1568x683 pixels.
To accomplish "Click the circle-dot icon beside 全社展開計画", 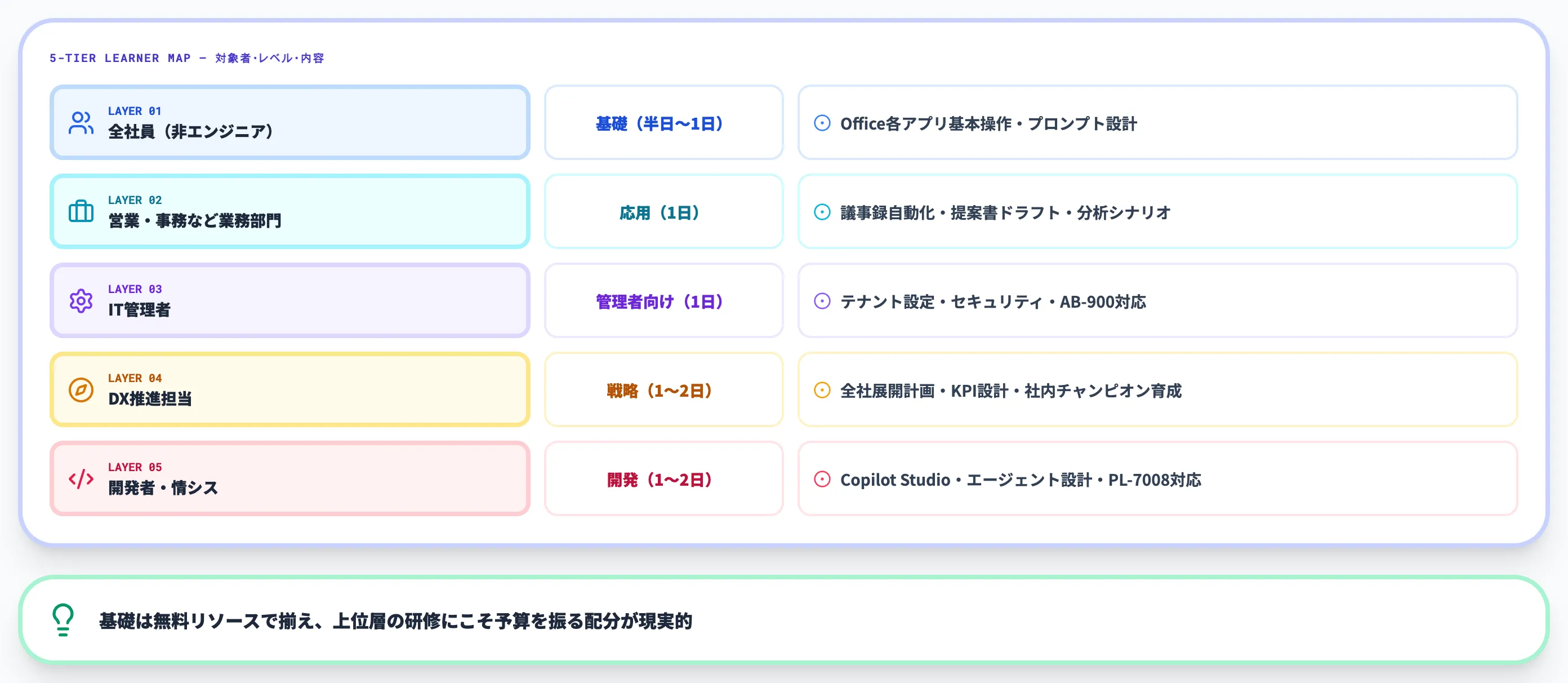I will pyautogui.click(x=822, y=390).
